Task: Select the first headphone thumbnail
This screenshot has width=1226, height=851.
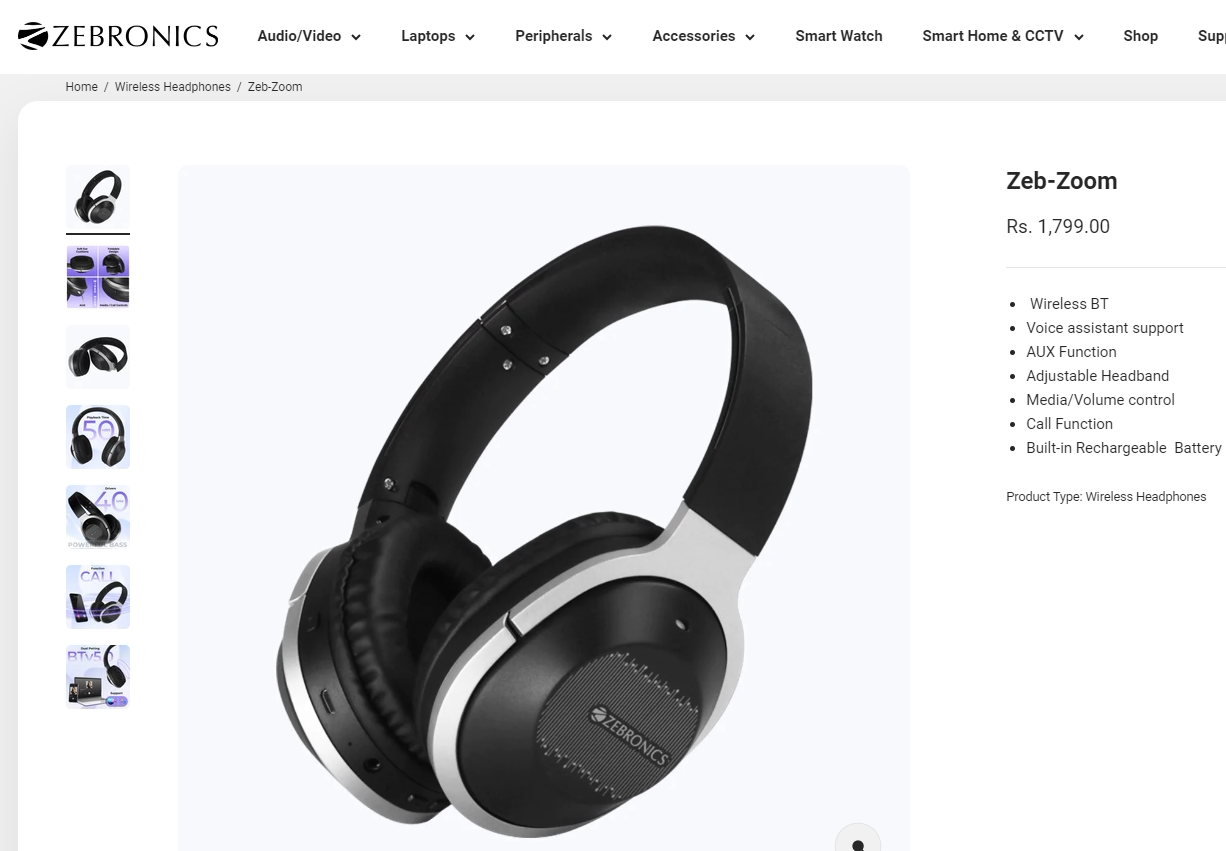Action: [x=98, y=197]
